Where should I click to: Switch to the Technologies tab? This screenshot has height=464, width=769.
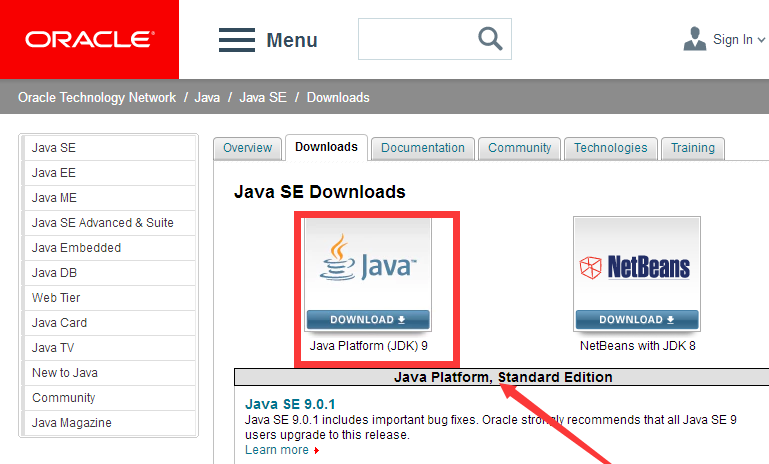coord(611,148)
